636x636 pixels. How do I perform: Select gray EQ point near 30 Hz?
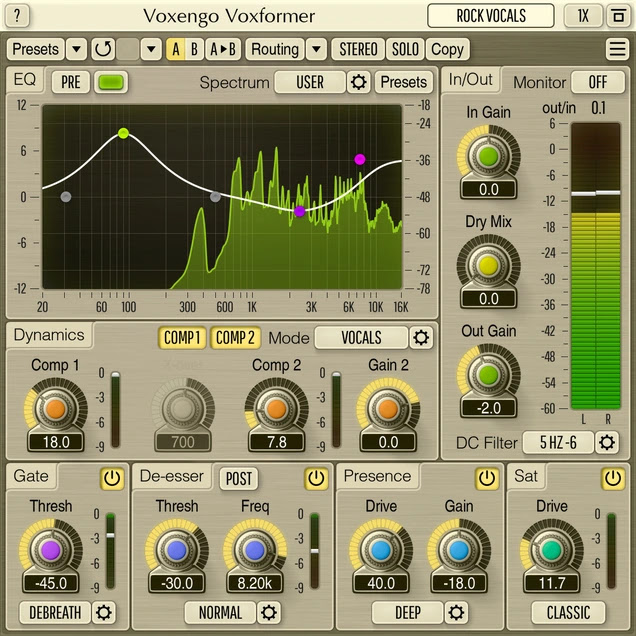coord(66,197)
